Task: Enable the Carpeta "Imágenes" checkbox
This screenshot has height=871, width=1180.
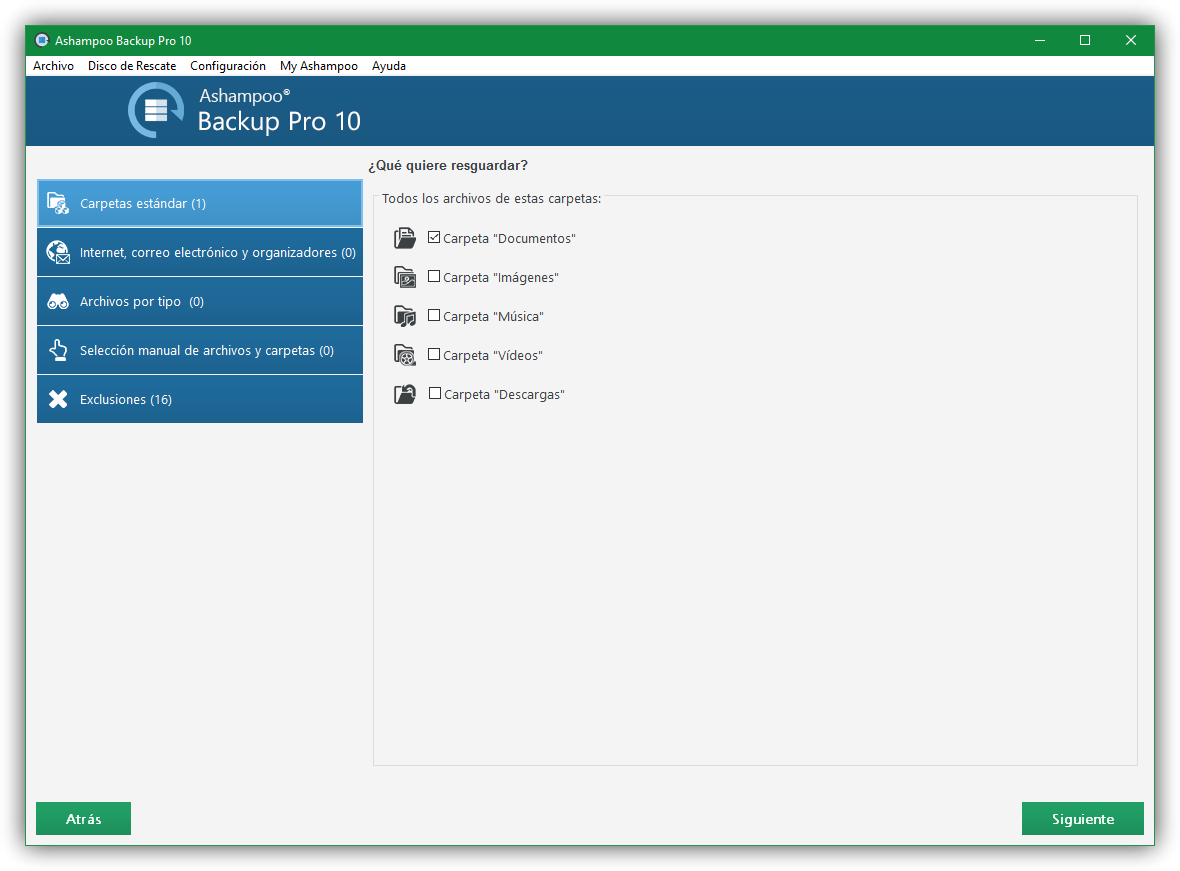Action: (434, 276)
